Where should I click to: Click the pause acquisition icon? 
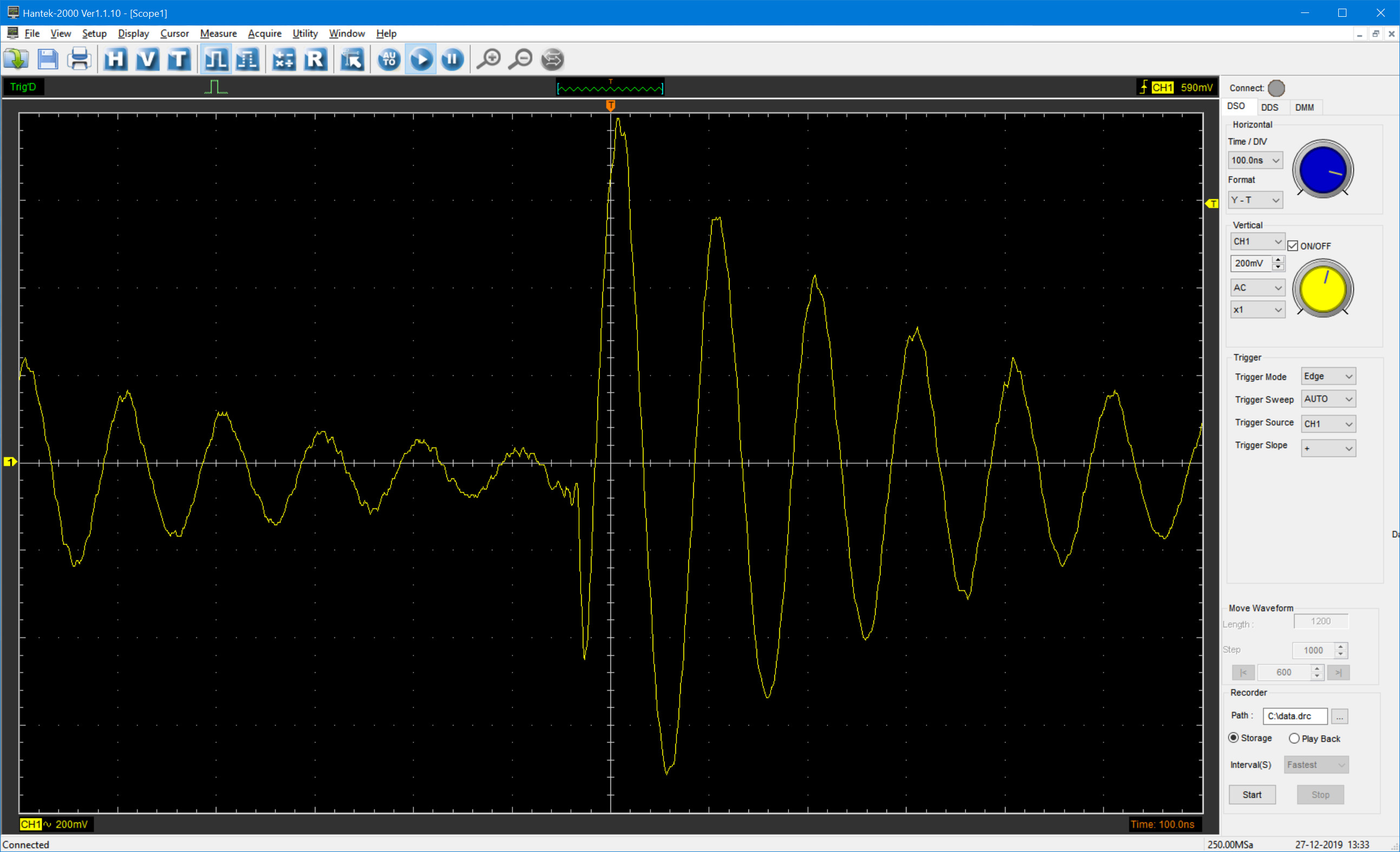coord(453,59)
